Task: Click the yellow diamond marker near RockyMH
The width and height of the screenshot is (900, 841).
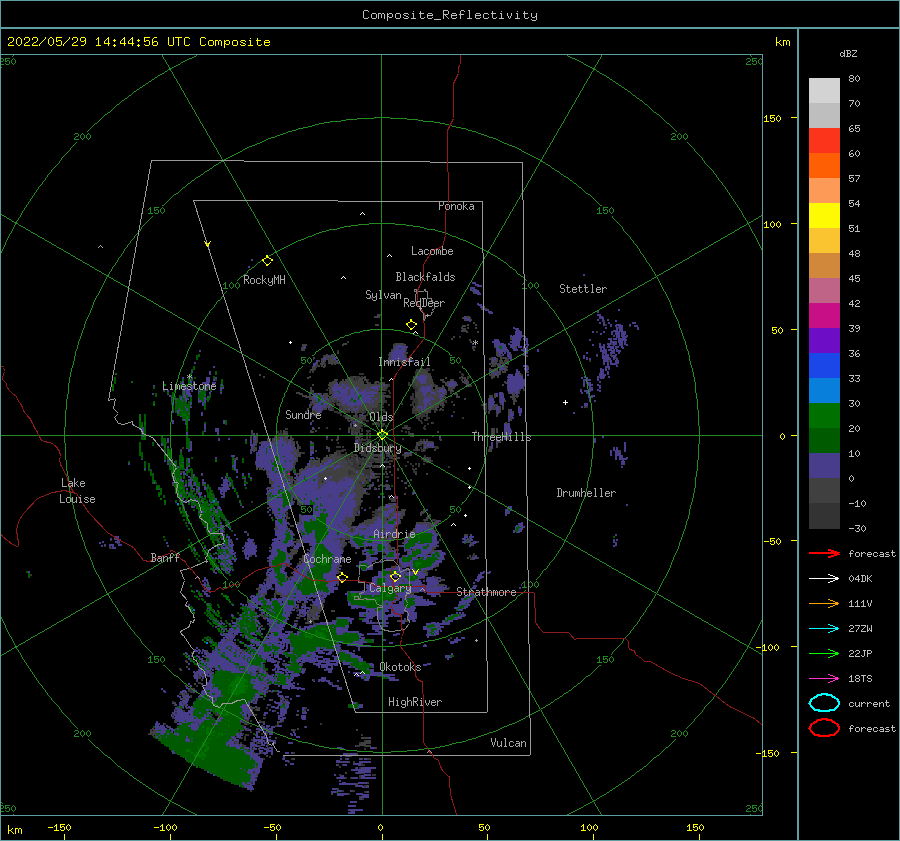Action: (x=267, y=261)
